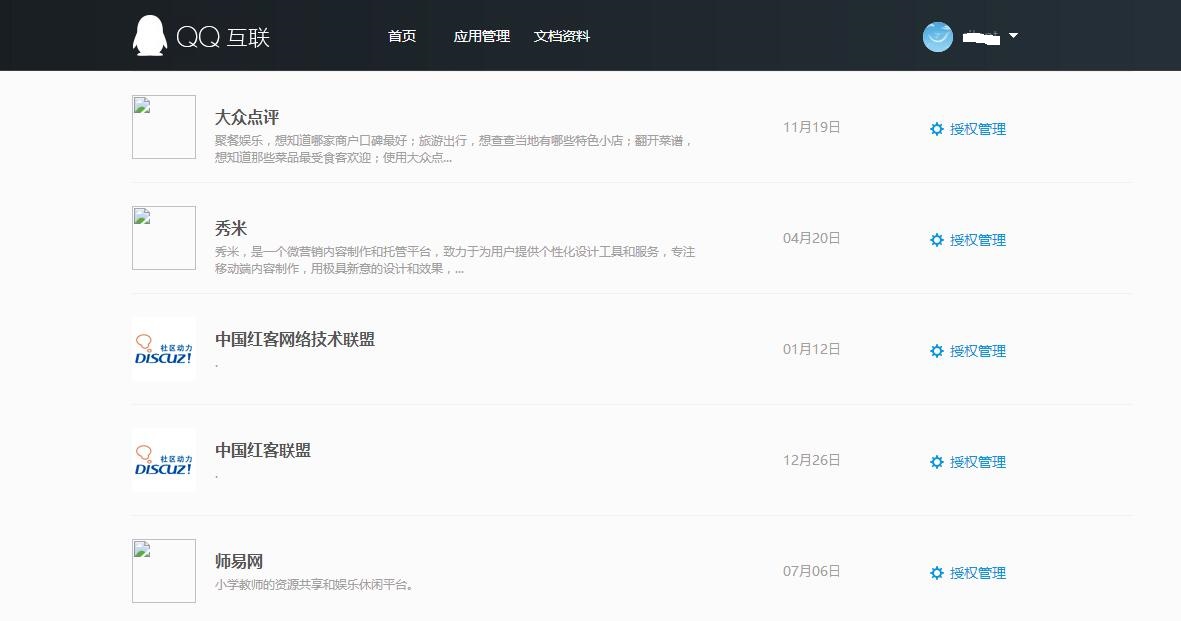Click the gear icon beside 中国红客联盟
1181x621 pixels.
click(x=937, y=462)
